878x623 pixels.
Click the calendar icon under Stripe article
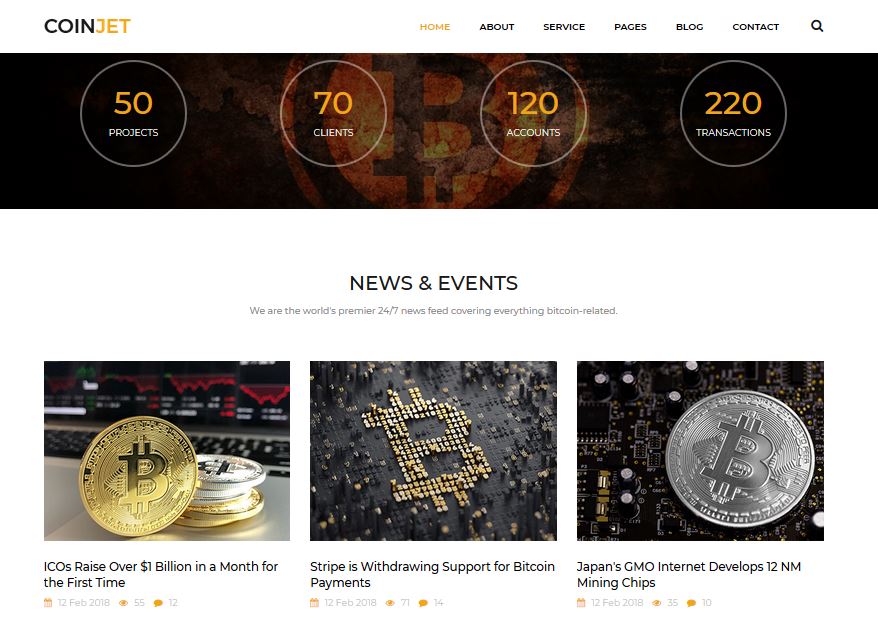(x=314, y=603)
